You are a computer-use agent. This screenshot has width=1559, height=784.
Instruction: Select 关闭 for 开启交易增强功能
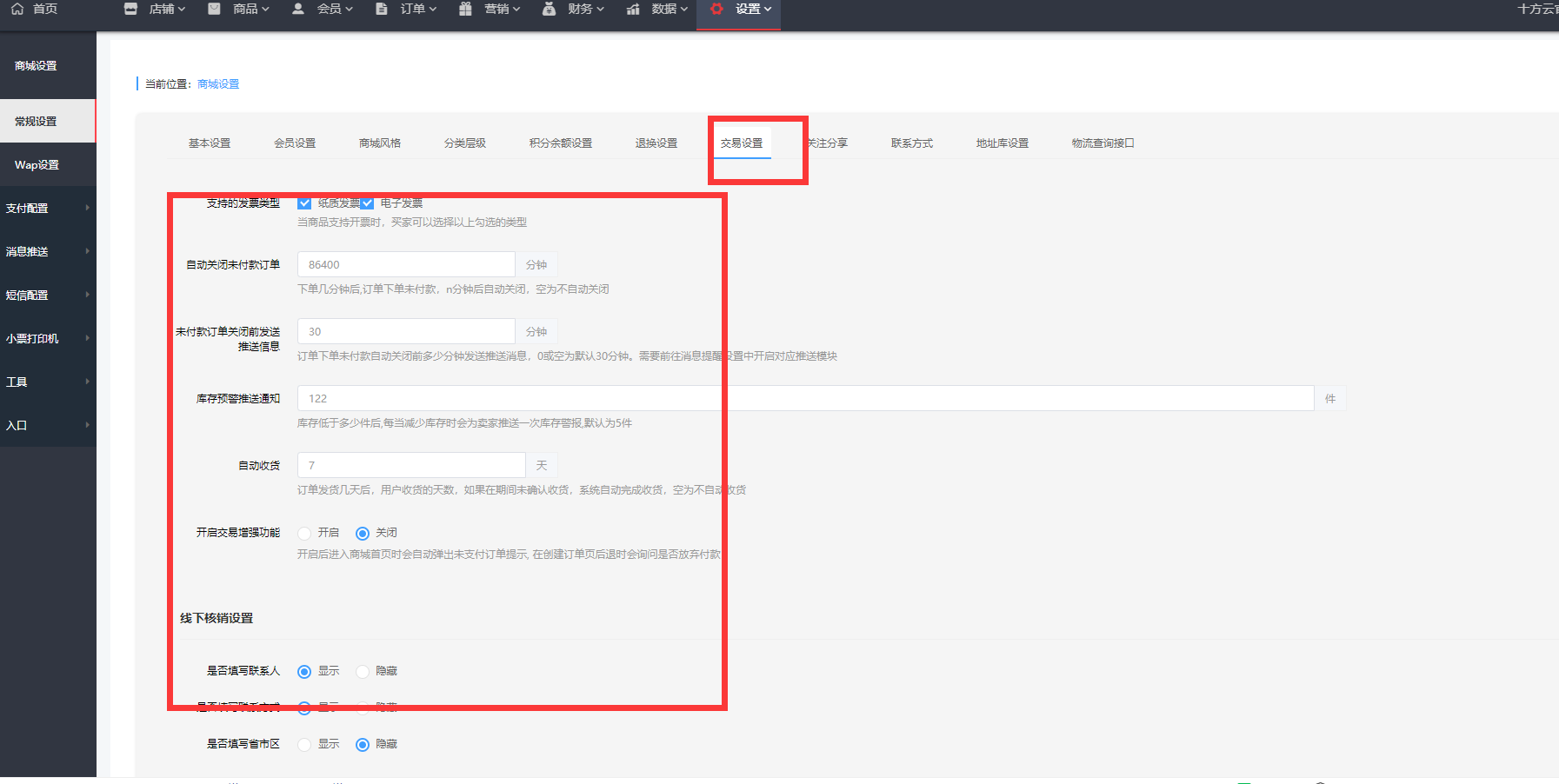363,533
